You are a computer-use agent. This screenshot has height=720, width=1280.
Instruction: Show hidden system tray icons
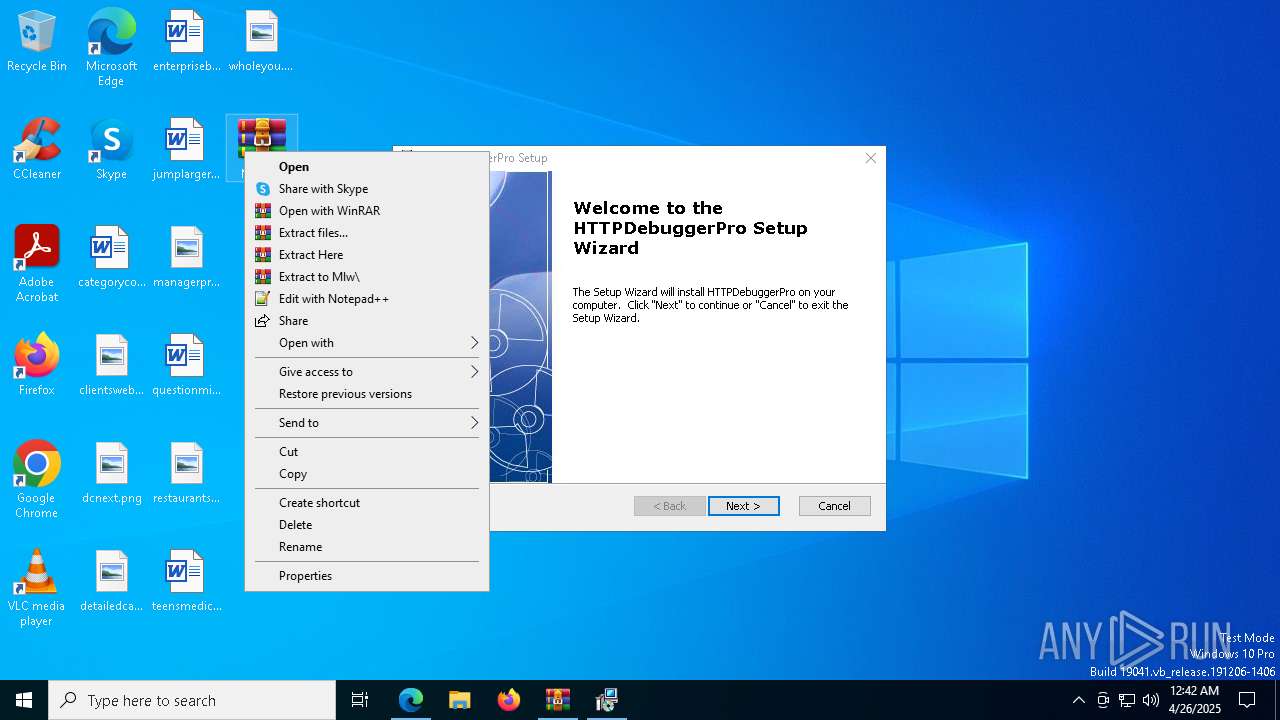1078,700
